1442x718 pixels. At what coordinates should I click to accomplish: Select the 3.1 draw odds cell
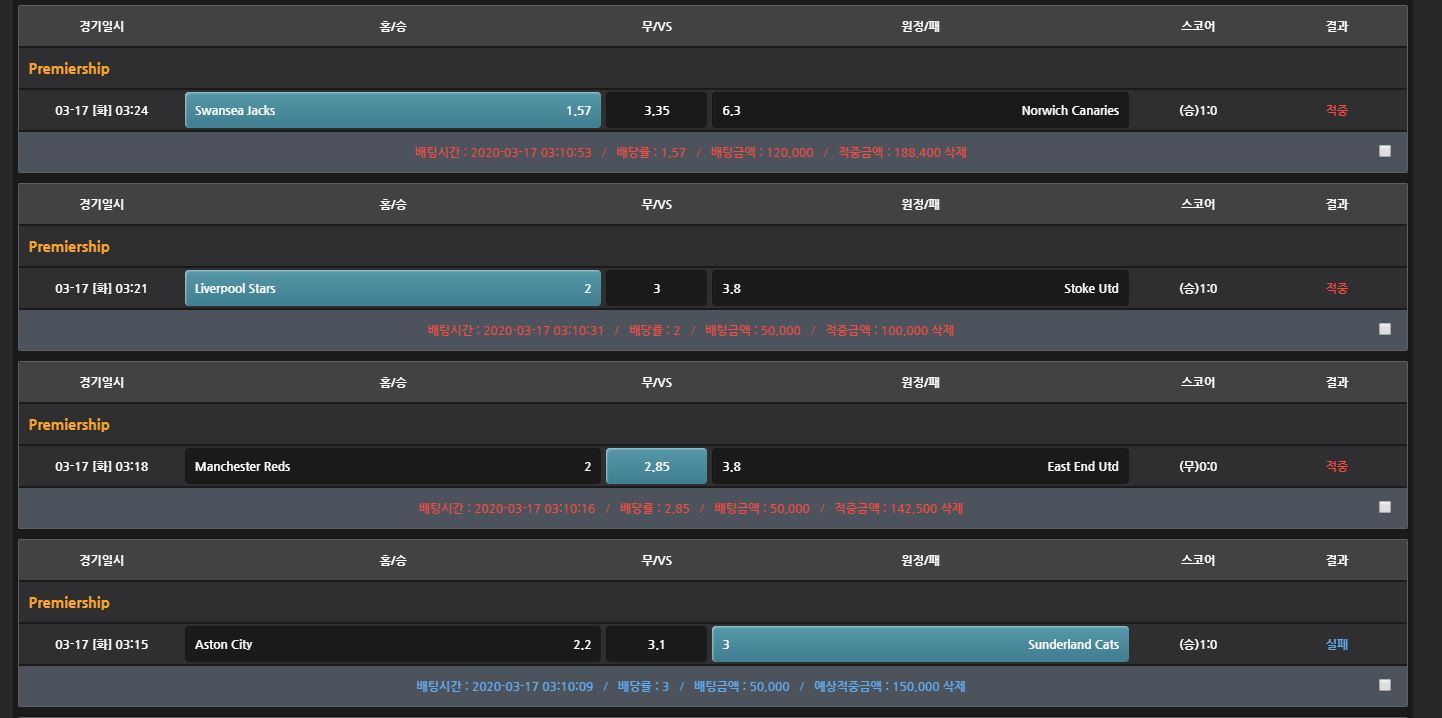click(x=656, y=644)
